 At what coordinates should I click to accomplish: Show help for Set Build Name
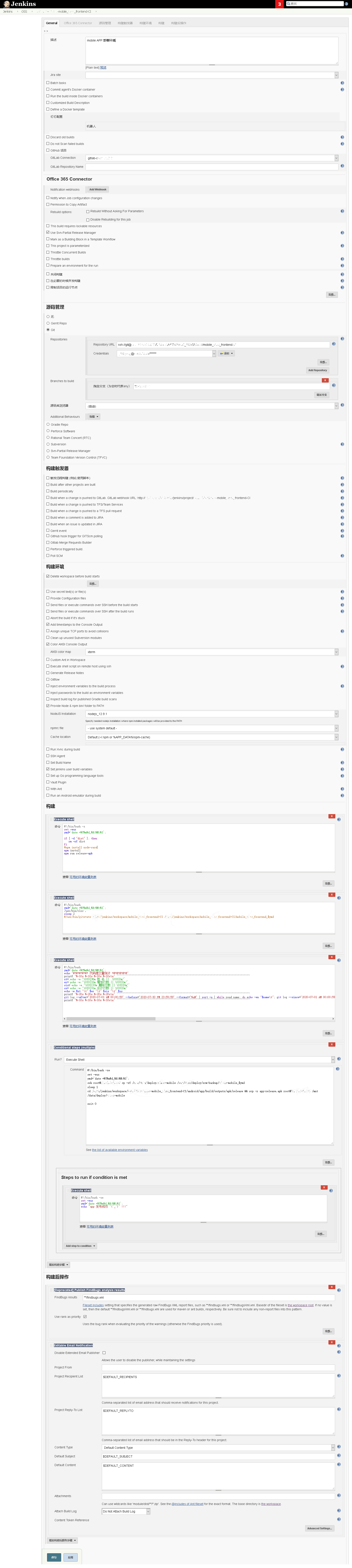[x=342, y=763]
